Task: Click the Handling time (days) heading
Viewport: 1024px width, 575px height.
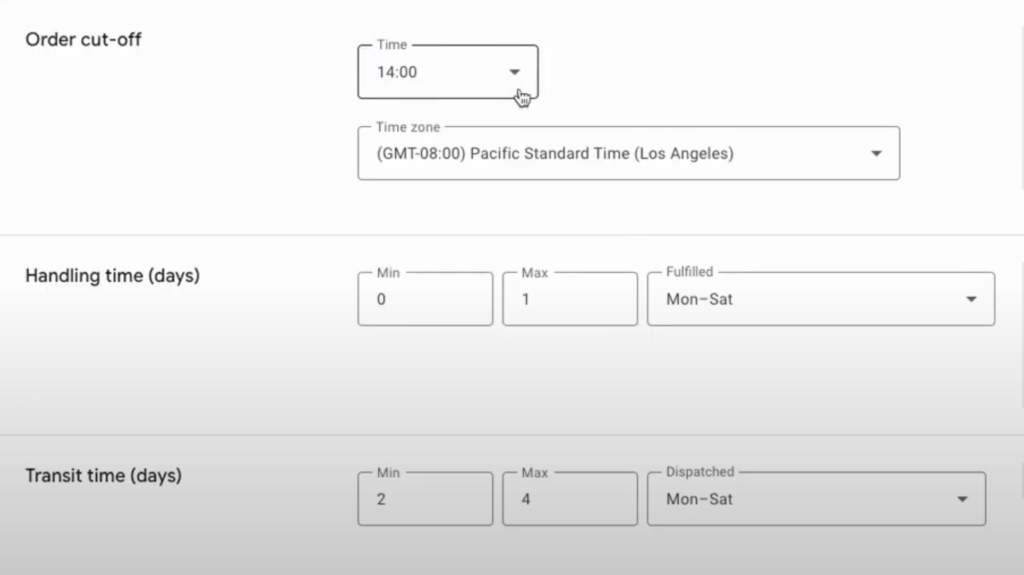Action: point(112,276)
